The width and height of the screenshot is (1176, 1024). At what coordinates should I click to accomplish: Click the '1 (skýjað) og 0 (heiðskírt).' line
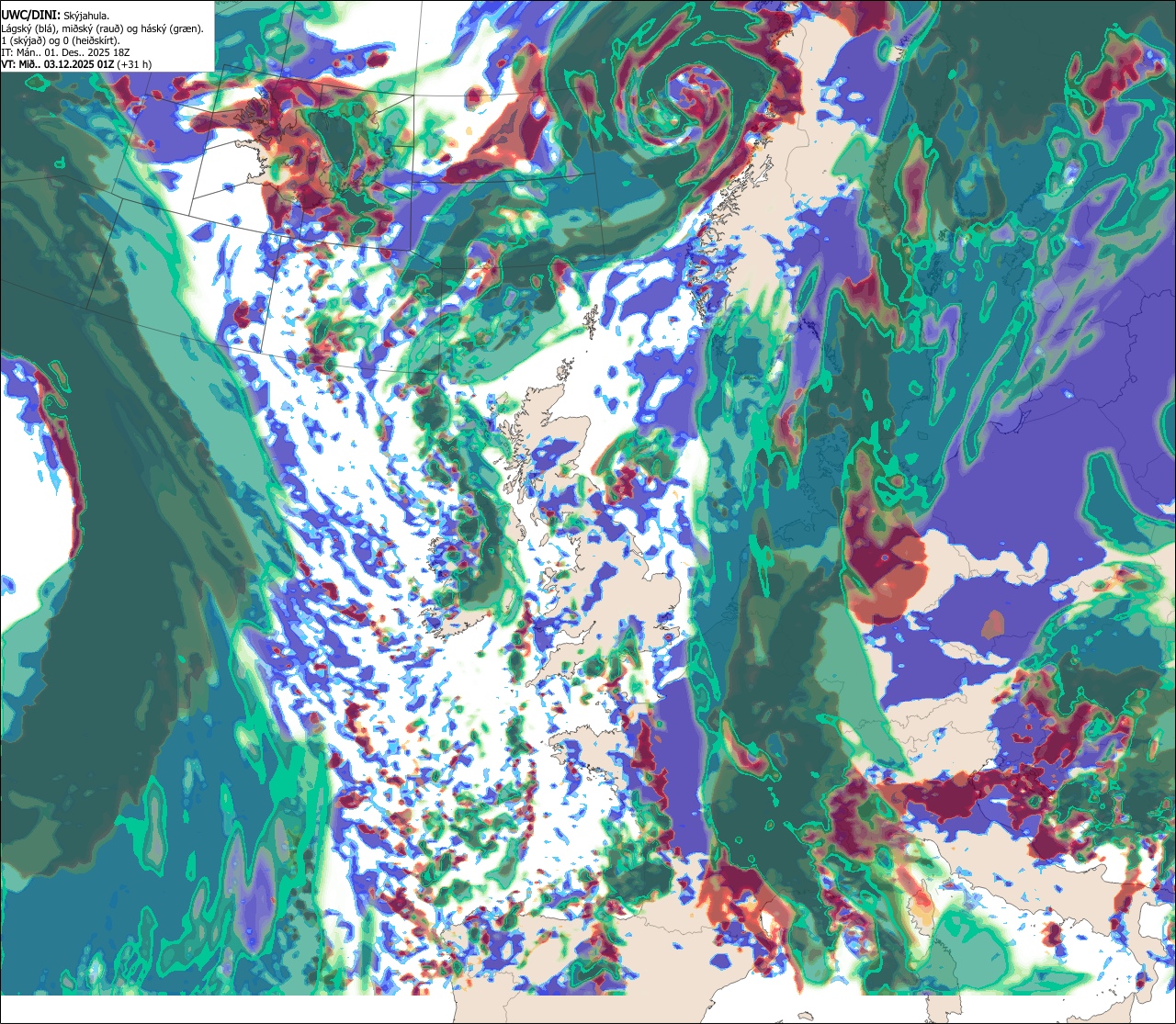(x=61, y=40)
